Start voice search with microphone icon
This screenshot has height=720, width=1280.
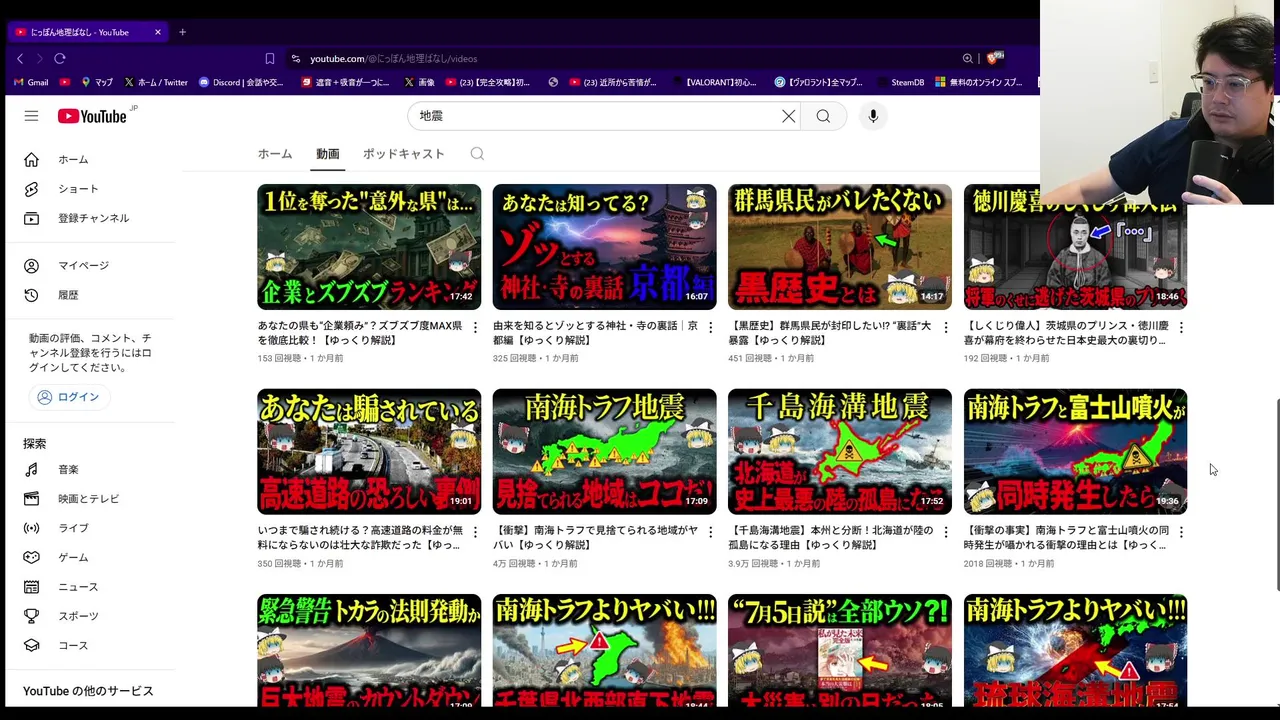point(873,116)
